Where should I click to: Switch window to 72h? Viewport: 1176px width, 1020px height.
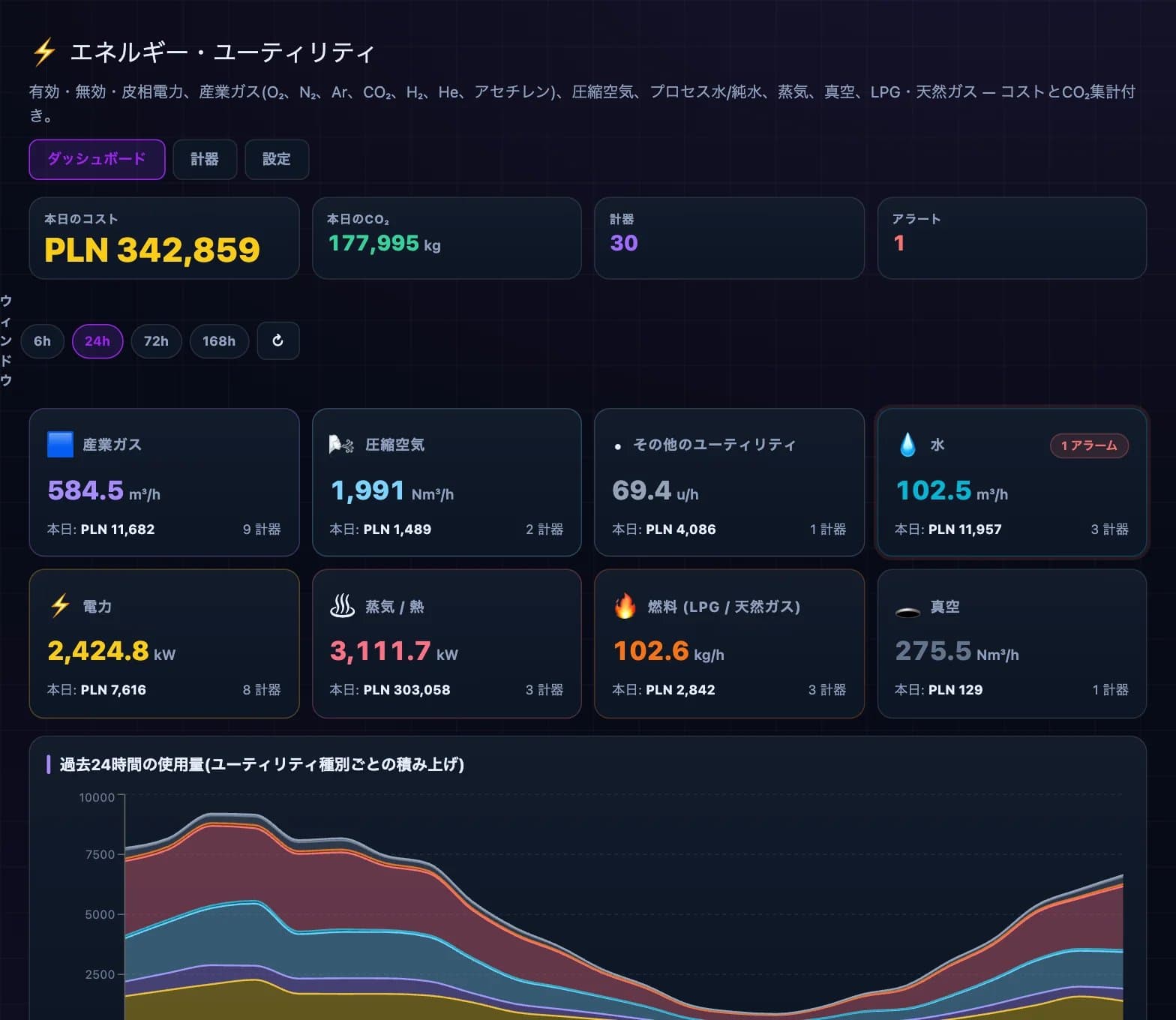tap(156, 341)
